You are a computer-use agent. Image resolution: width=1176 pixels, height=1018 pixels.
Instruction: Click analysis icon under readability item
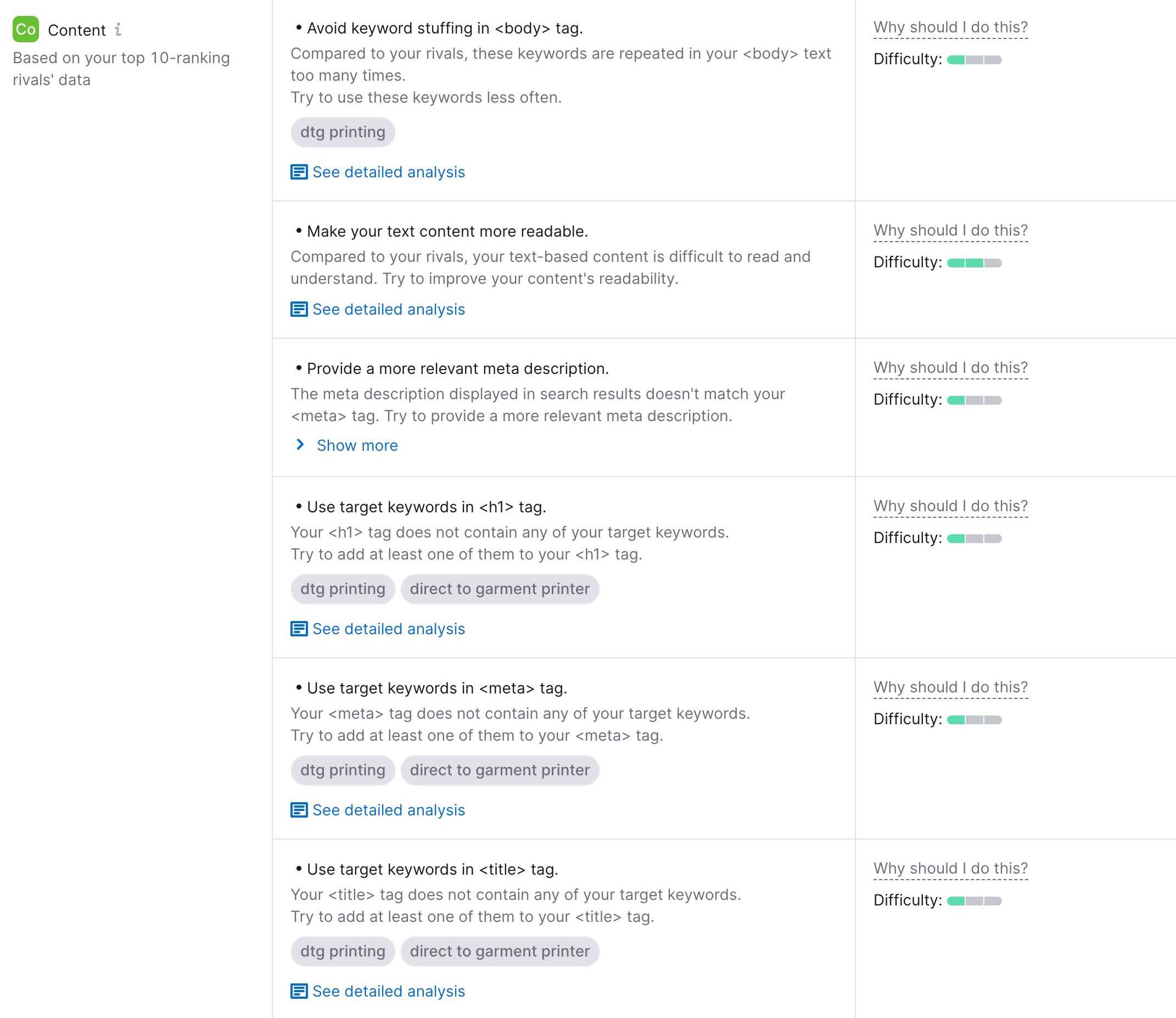click(x=299, y=309)
